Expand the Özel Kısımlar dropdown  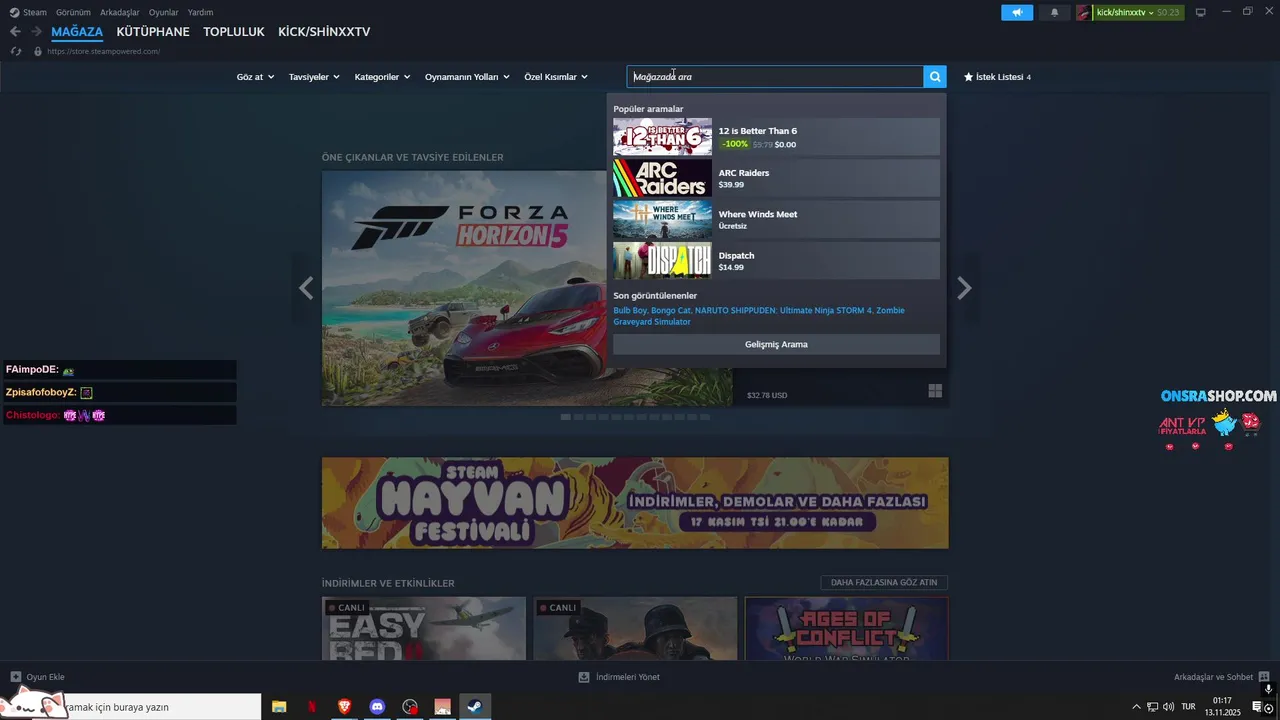pos(556,77)
